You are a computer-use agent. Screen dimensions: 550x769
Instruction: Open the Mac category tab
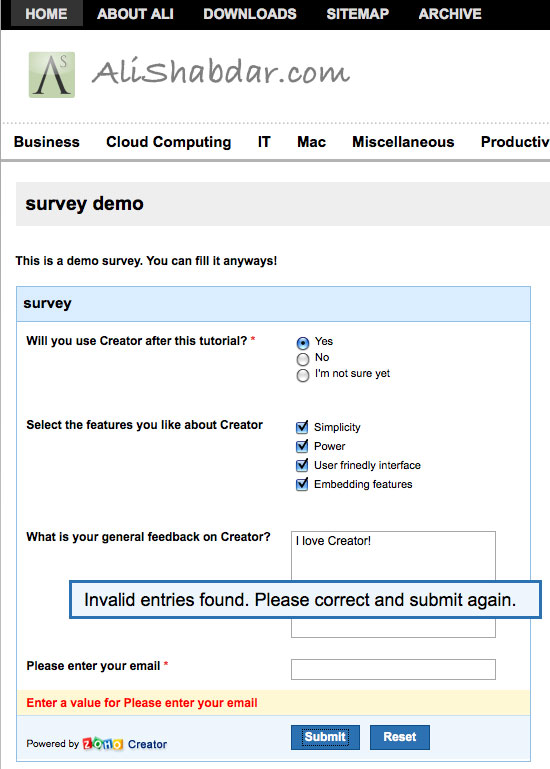311,142
